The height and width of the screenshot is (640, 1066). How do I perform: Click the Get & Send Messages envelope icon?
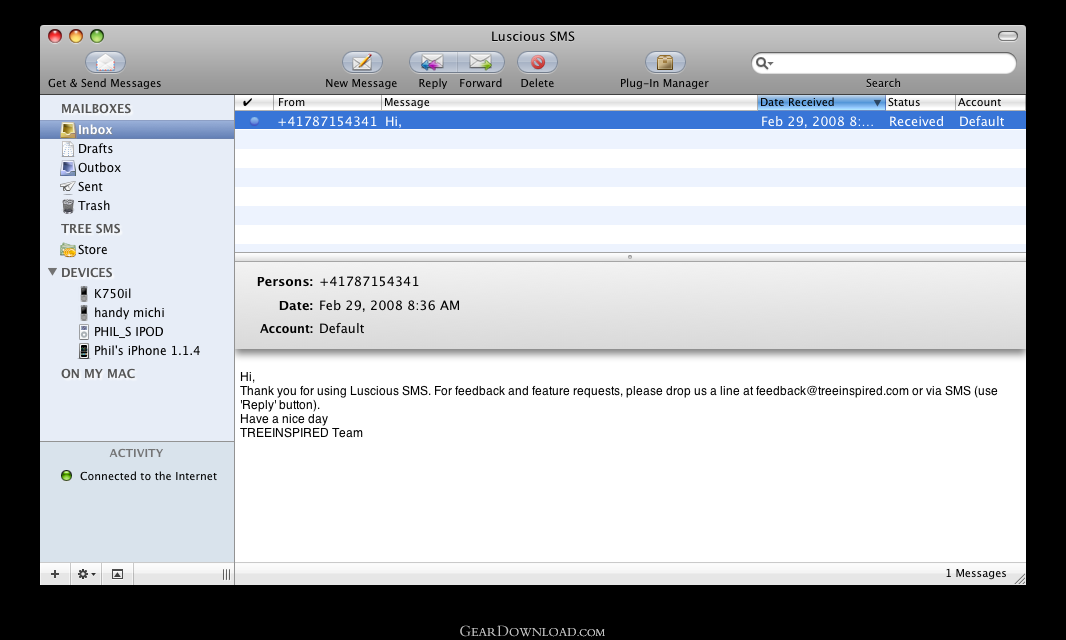[105, 63]
